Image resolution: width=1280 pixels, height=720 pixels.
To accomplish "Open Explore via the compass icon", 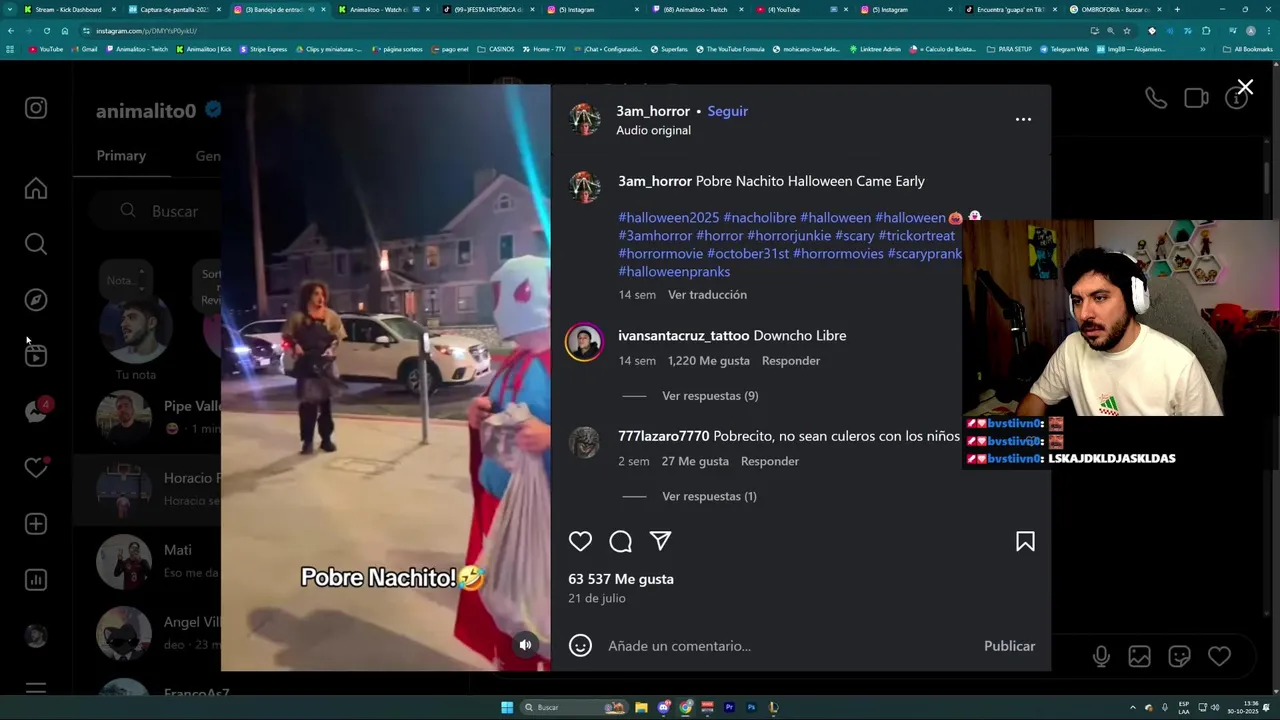I will tap(36, 300).
